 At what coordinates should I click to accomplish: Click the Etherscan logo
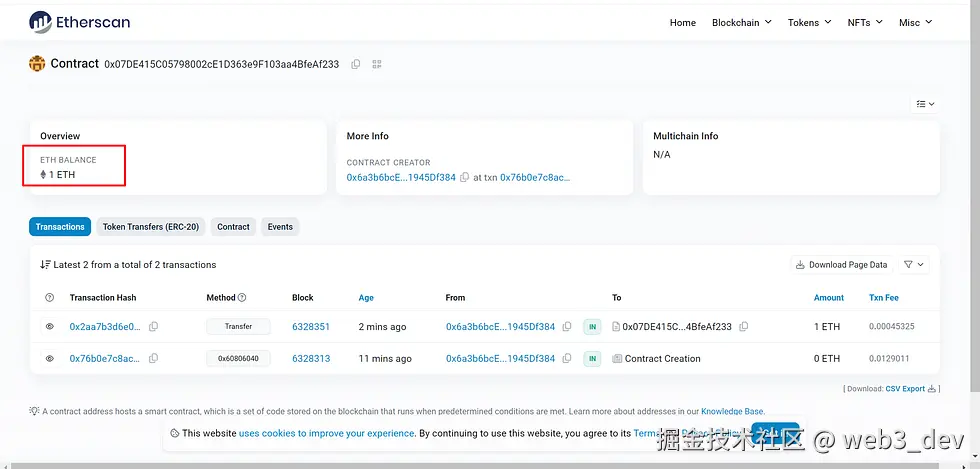coord(79,23)
